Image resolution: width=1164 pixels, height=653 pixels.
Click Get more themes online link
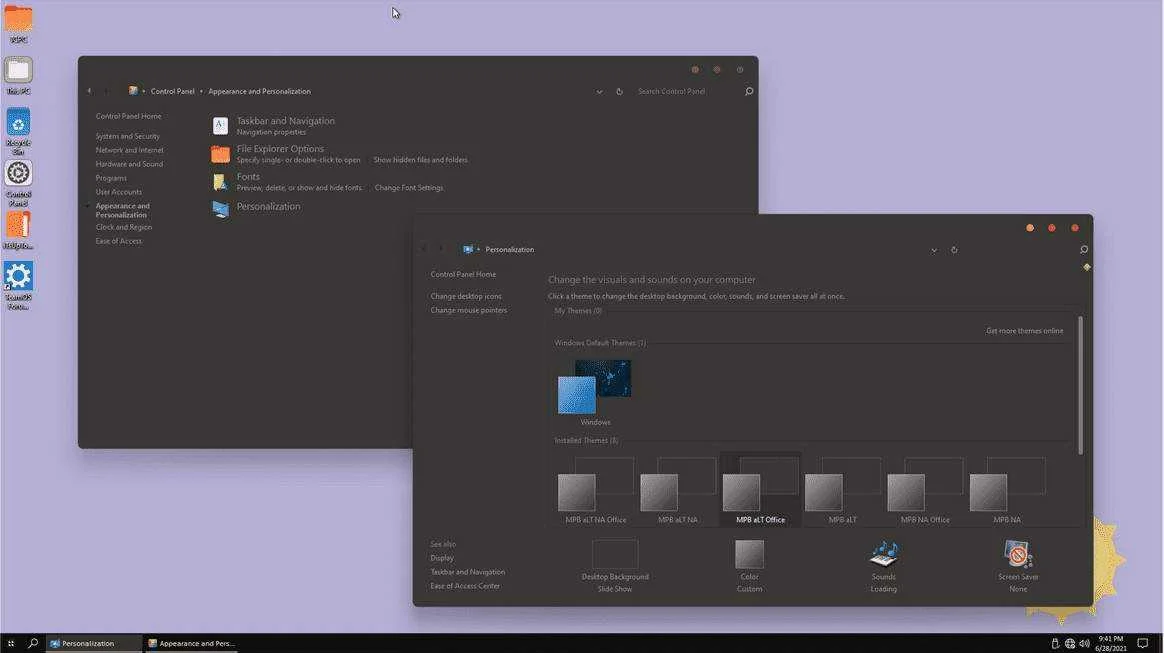(1024, 331)
